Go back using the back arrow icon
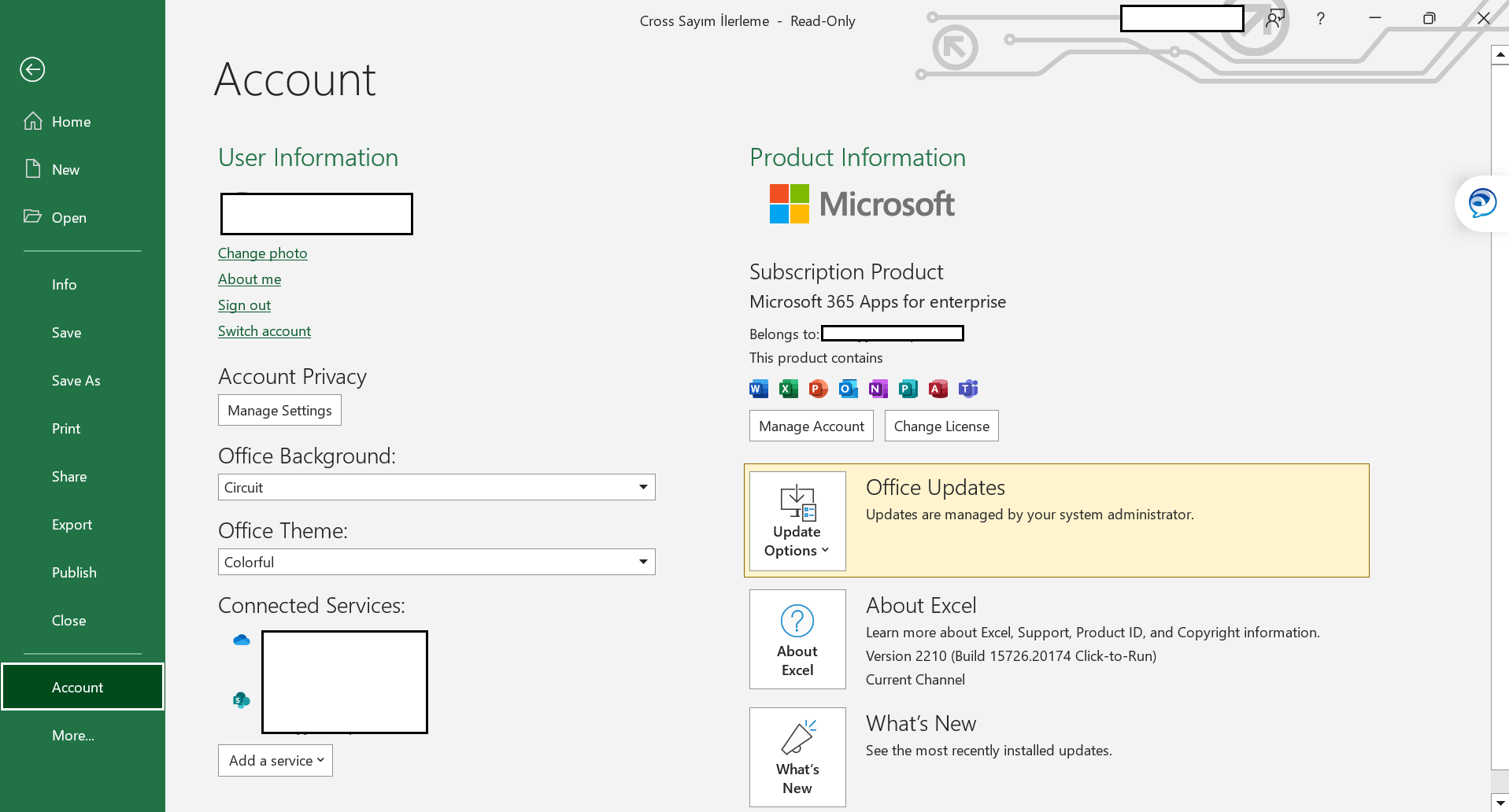This screenshot has height=812, width=1509. pos(32,69)
